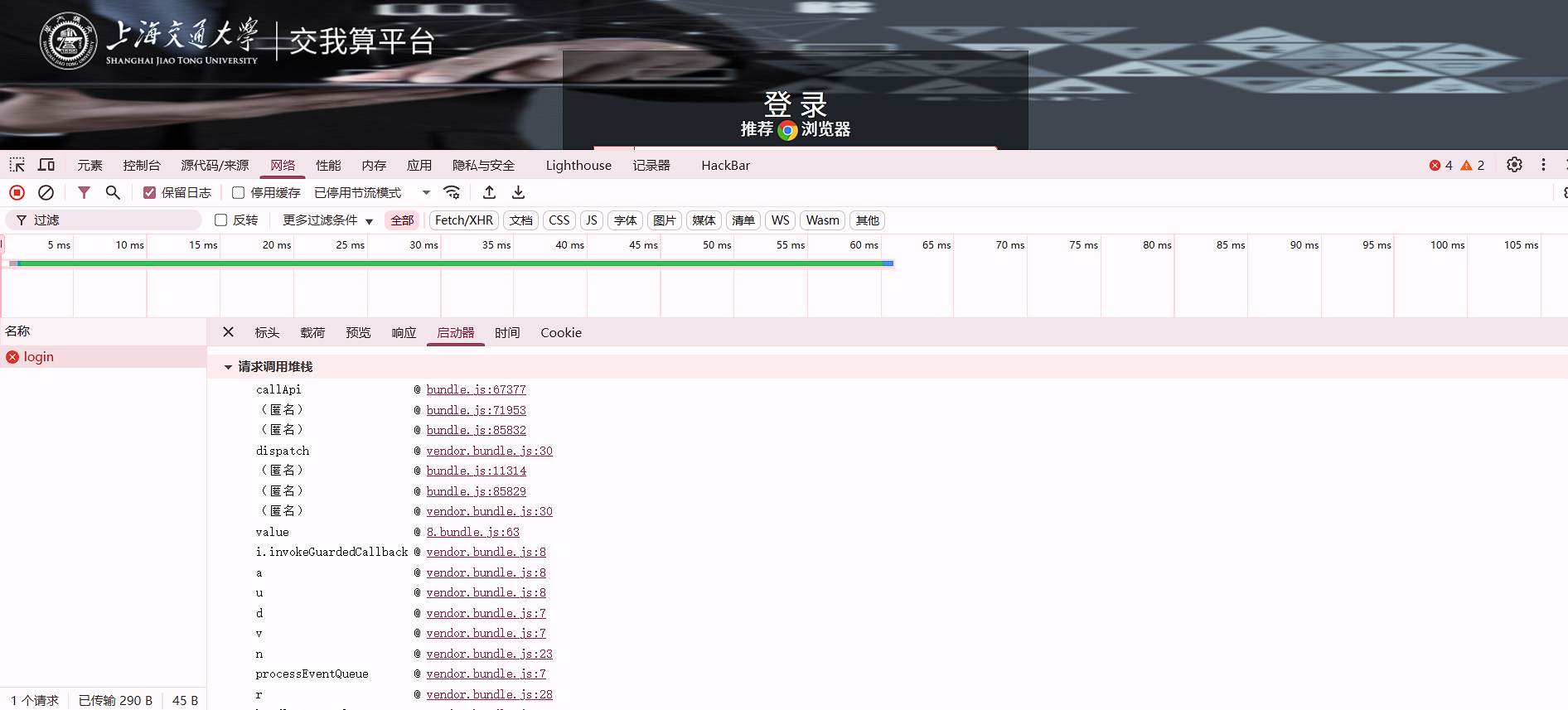Open DevTools settings gear

1514,165
